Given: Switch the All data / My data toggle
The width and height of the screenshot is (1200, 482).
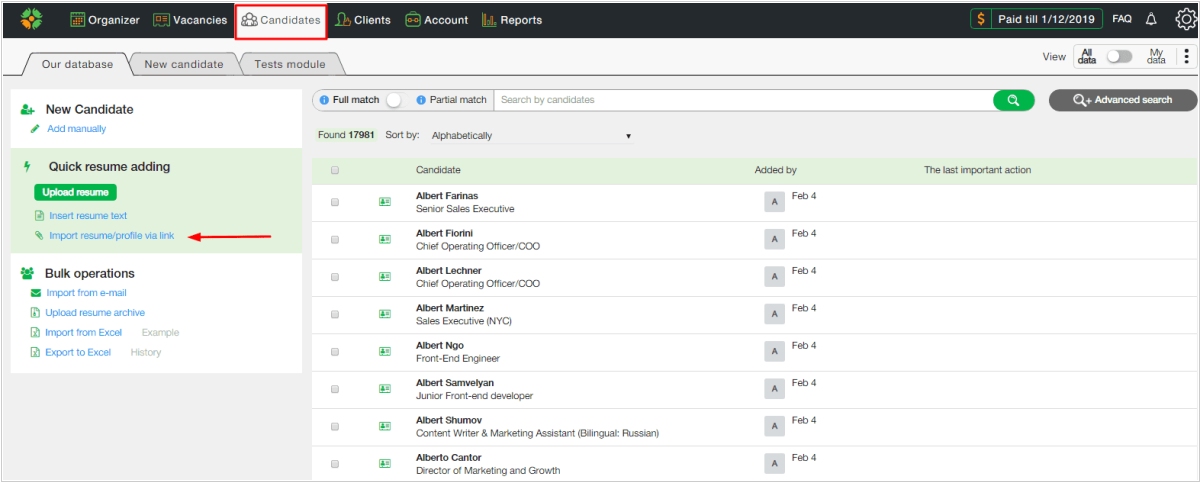Looking at the screenshot, I should pyautogui.click(x=1118, y=57).
